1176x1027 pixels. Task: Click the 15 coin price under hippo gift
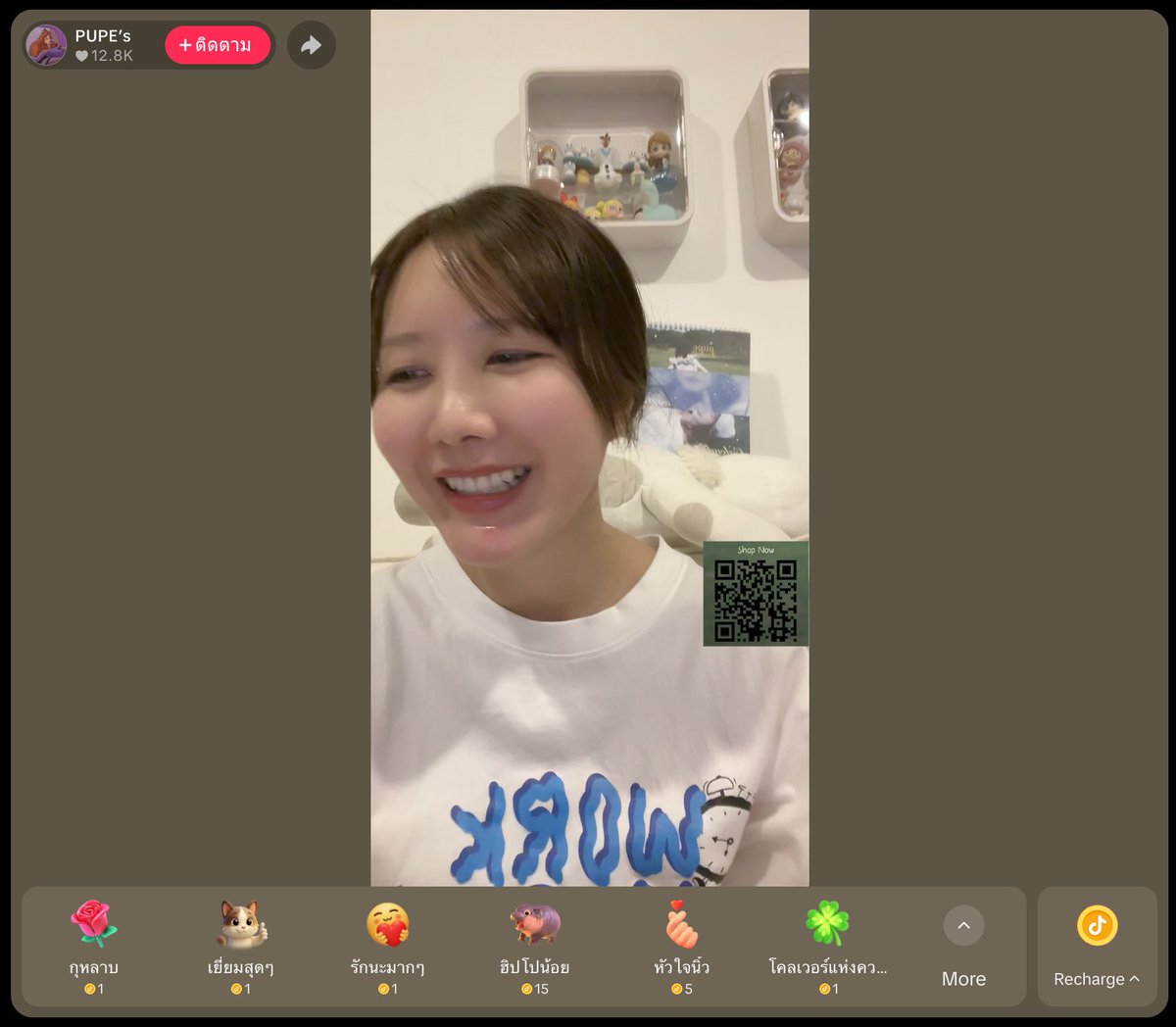tap(535, 989)
